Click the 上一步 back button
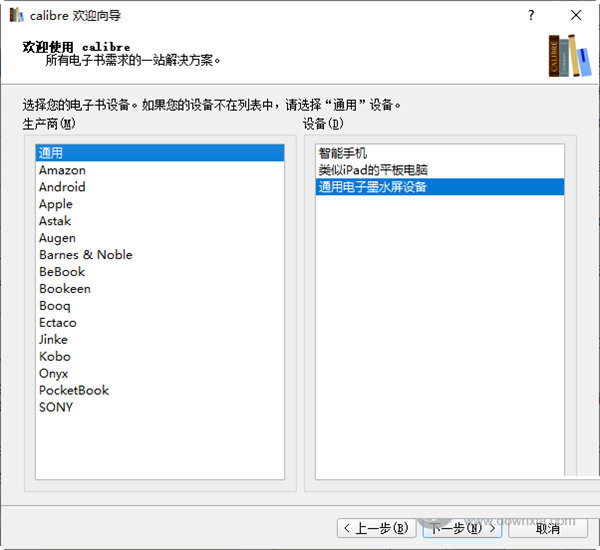 click(x=375, y=528)
